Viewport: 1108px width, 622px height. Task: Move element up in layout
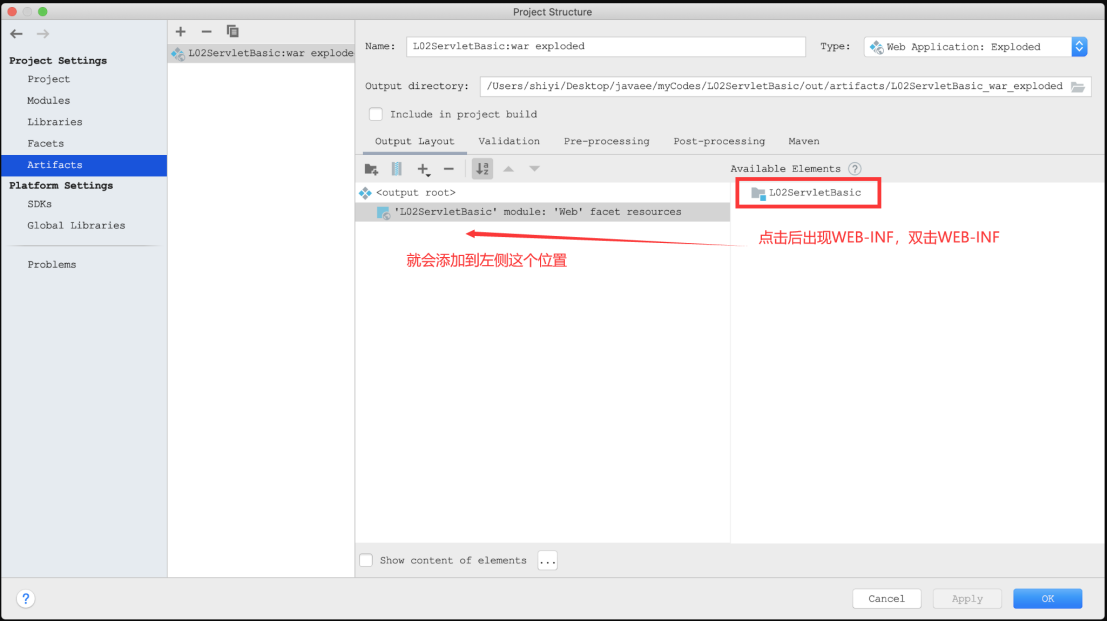[x=509, y=169]
